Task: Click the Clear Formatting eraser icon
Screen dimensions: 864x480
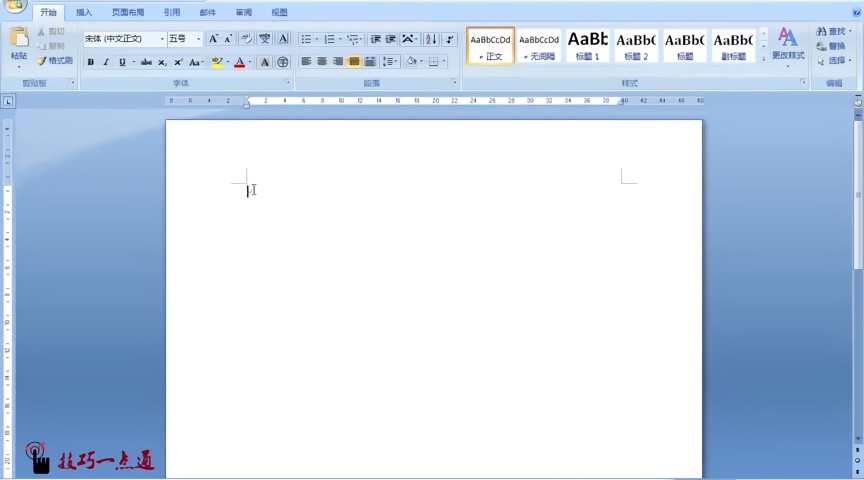Action: pyautogui.click(x=246, y=39)
